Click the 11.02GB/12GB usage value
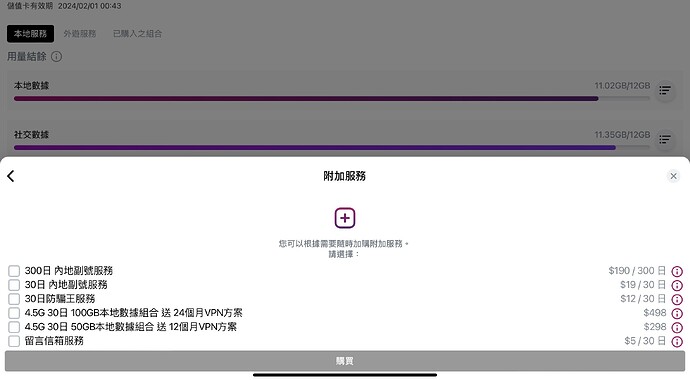This screenshot has width=690, height=380. point(622,85)
